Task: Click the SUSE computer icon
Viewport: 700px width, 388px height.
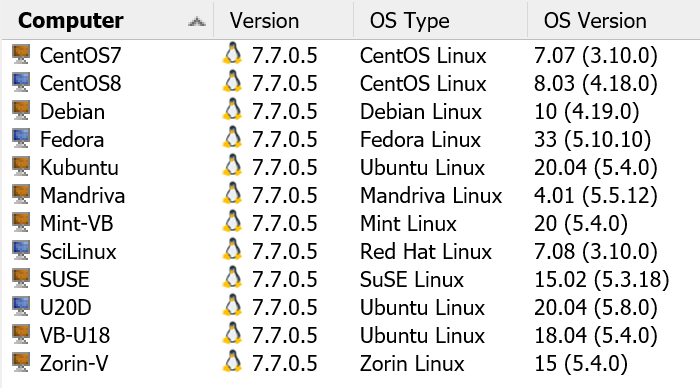Action: tap(21, 279)
